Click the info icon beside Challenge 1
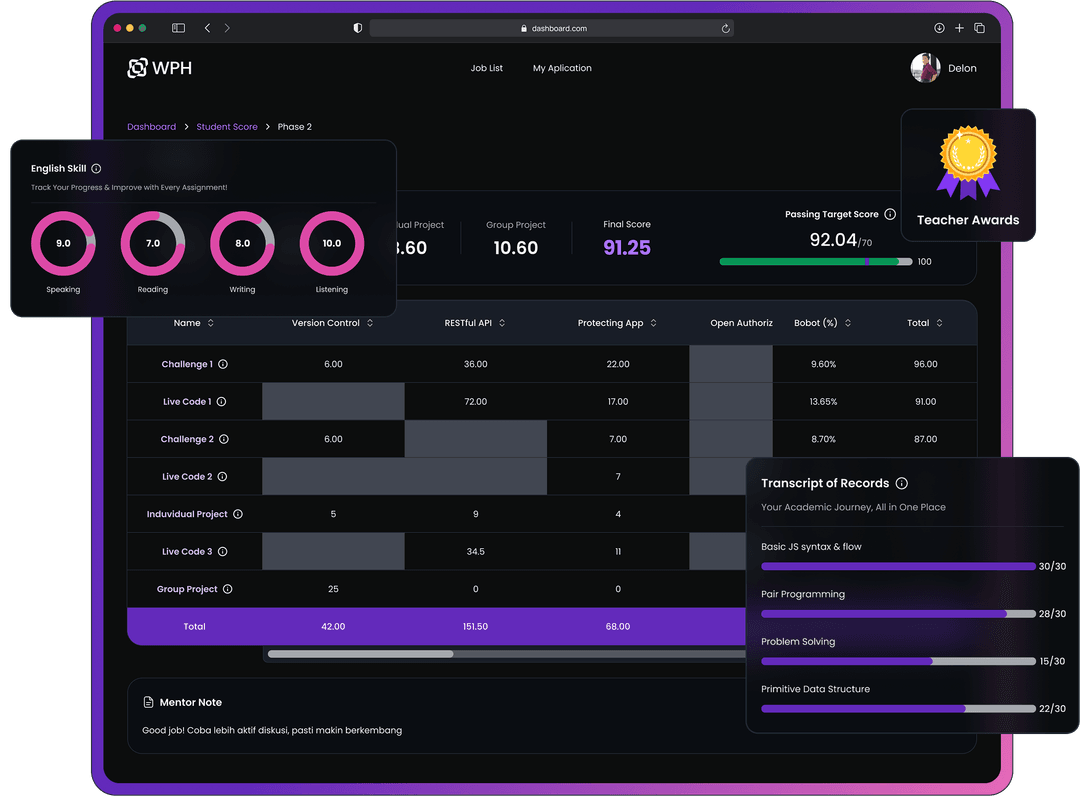 [x=223, y=364]
